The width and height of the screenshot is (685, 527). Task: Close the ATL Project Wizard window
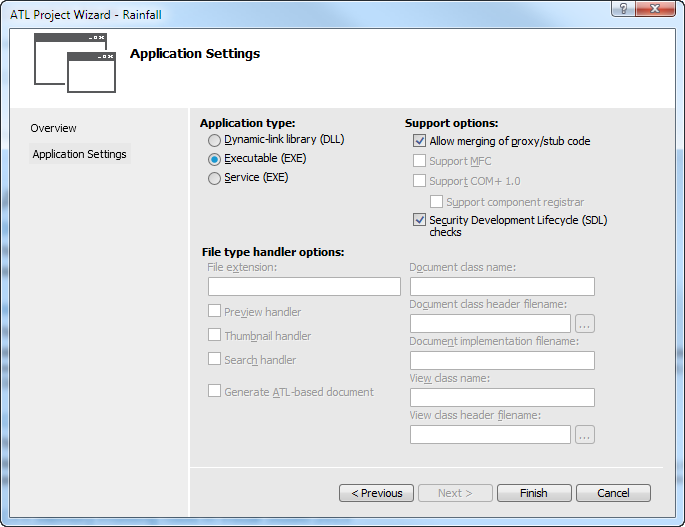click(x=655, y=8)
